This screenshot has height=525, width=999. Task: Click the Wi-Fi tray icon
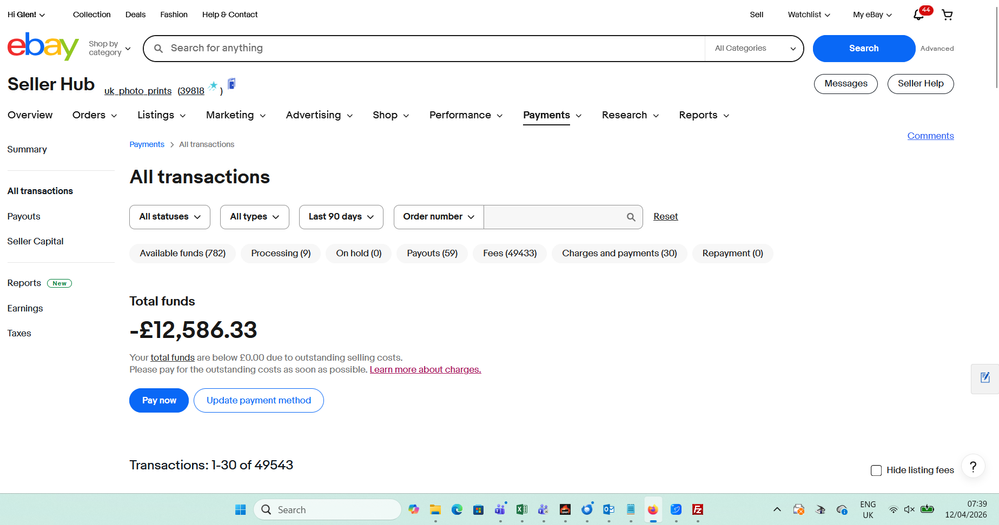pos(893,510)
